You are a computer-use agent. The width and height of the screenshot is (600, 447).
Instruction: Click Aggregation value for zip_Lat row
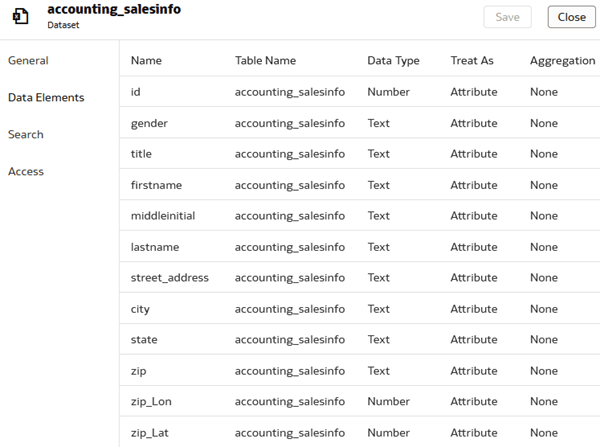point(544,433)
